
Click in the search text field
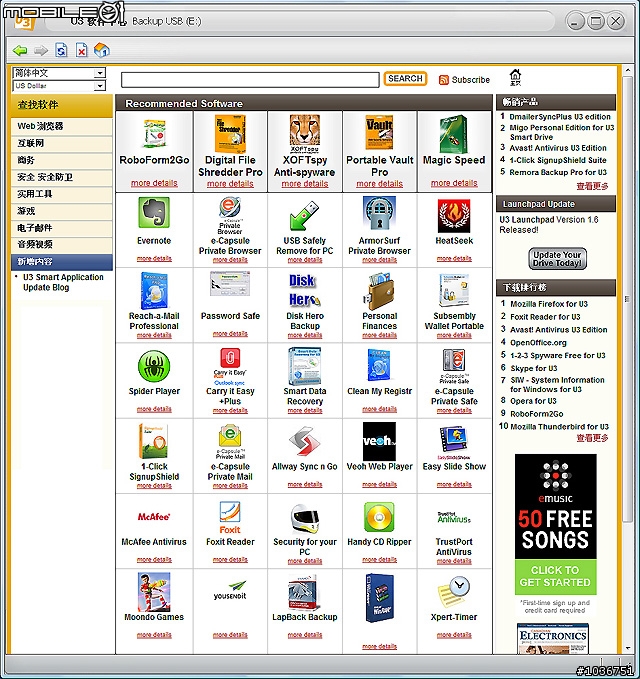[x=250, y=80]
